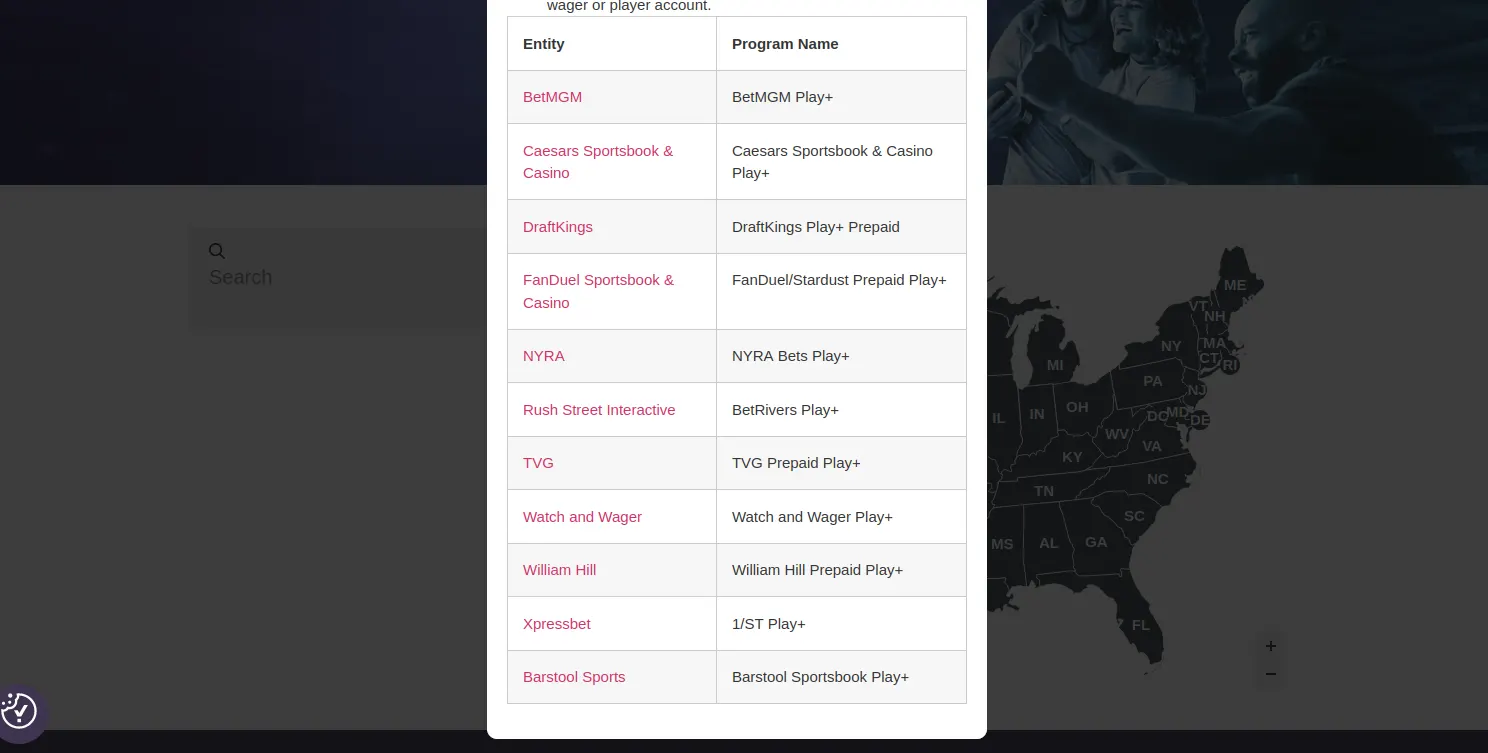Screen dimensions: 1488x753
Task: Click 'Watch and Wager Play+' program cell
Action: tap(841, 517)
